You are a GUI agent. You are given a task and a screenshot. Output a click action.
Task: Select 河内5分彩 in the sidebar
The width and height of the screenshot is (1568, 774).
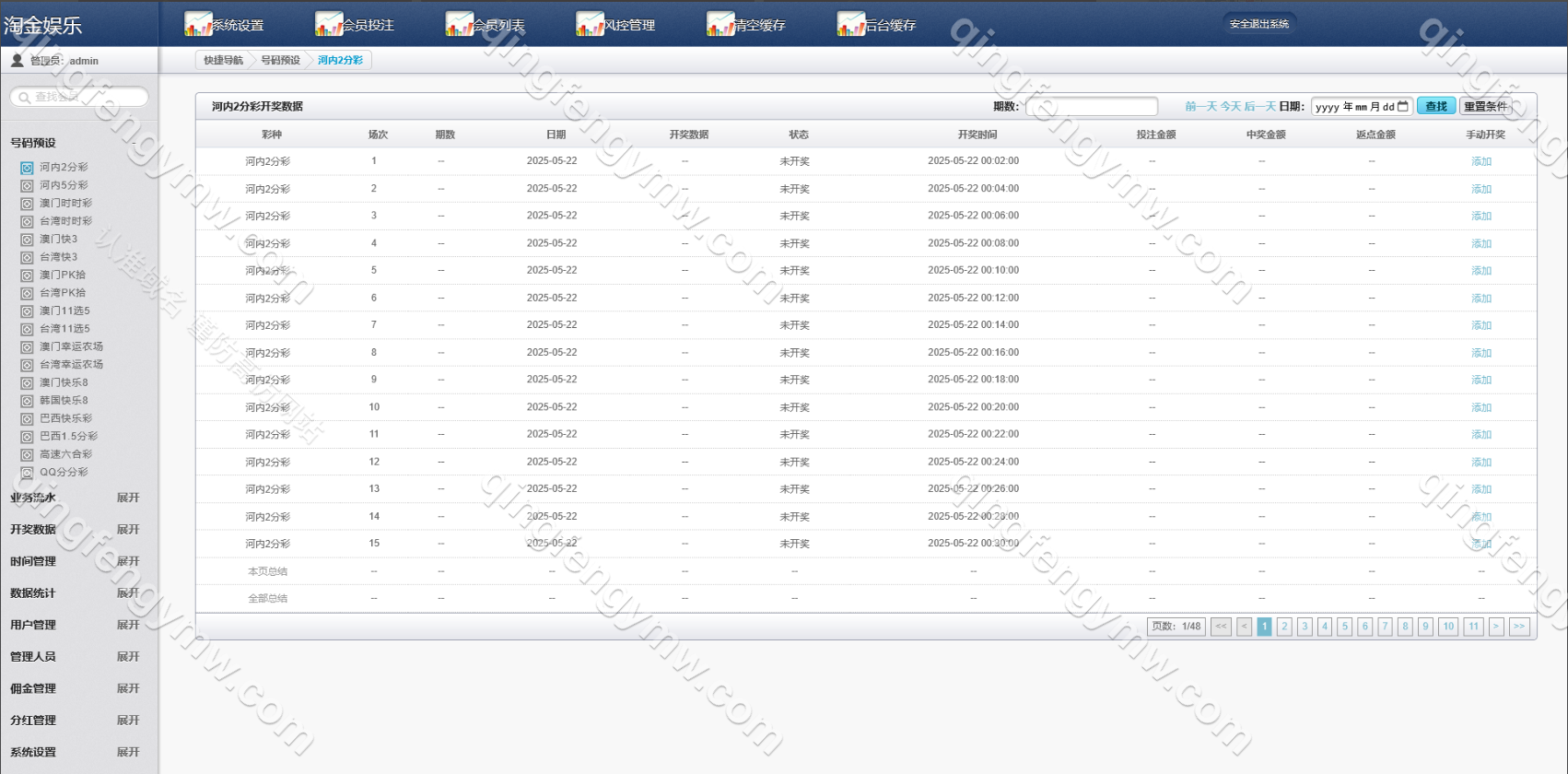pos(64,185)
